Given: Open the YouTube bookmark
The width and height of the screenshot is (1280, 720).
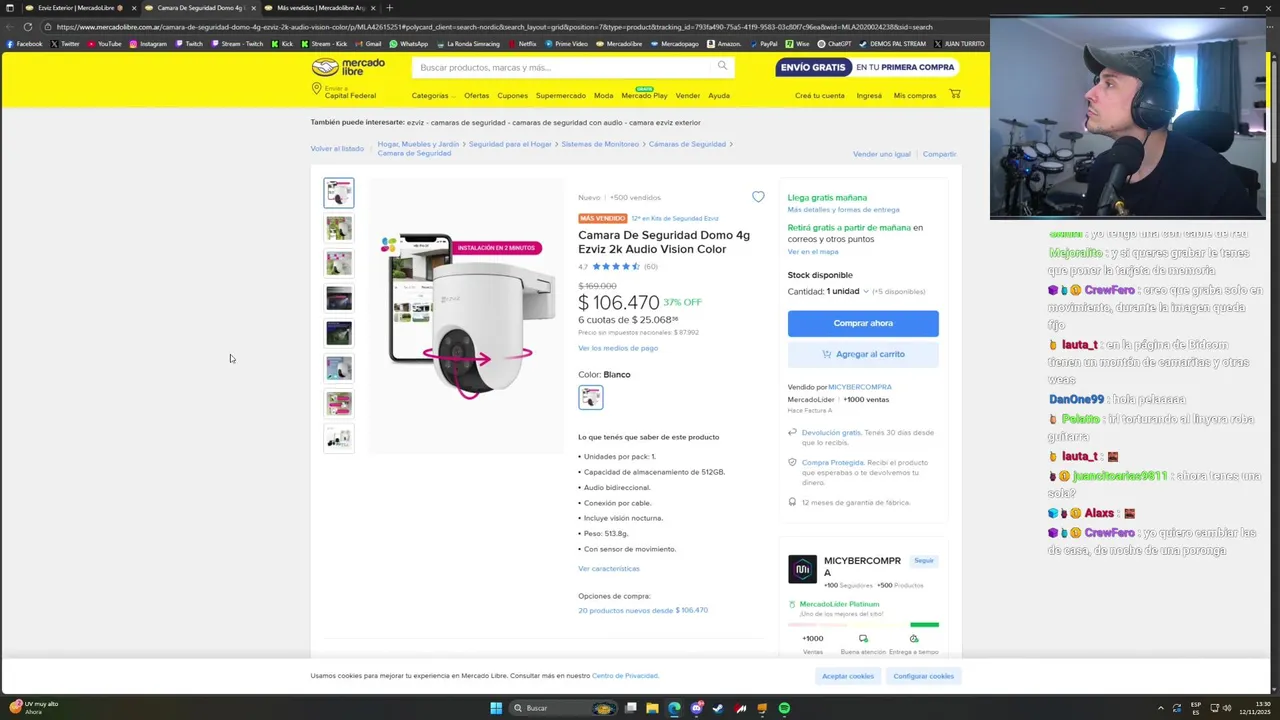Looking at the screenshot, I should tap(104, 44).
